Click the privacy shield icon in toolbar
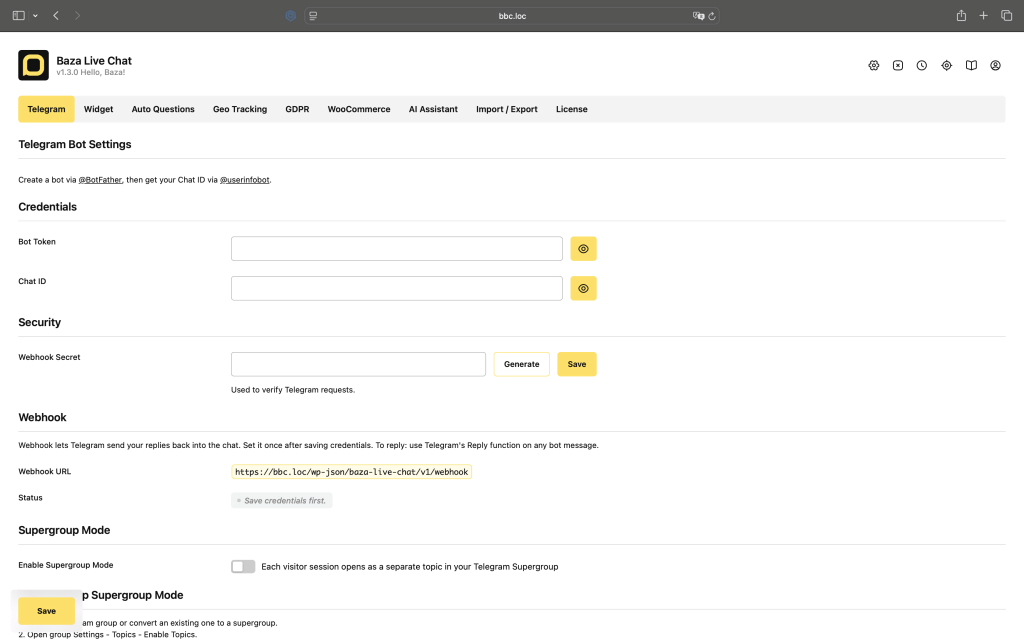The image size is (1024, 640). click(291, 16)
